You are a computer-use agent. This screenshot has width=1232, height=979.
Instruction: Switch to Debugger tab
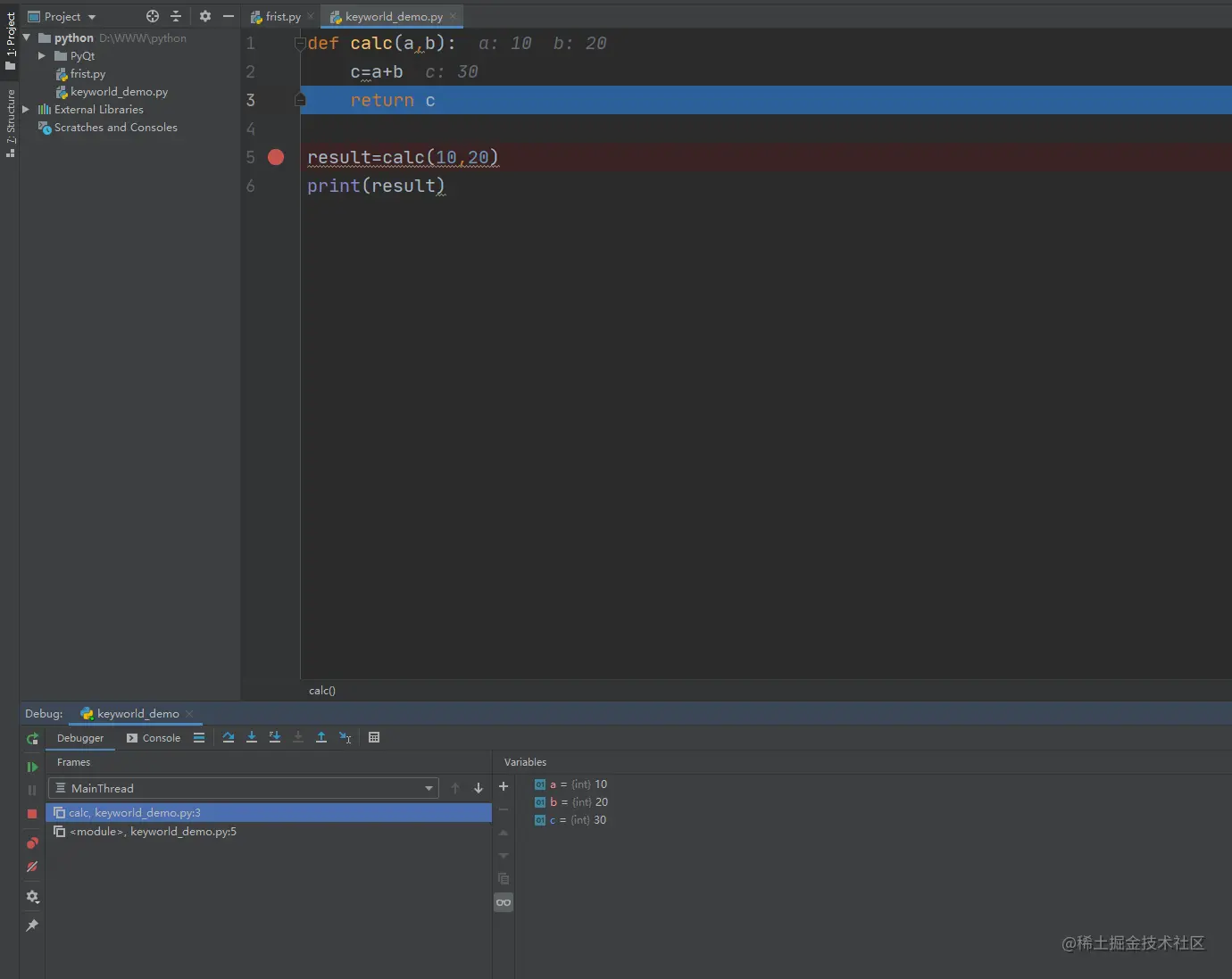[80, 738]
